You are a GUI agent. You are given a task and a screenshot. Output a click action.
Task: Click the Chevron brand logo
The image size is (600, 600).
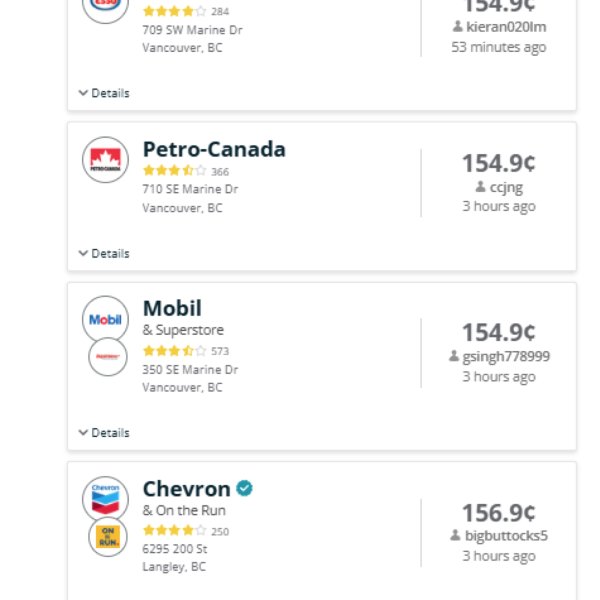click(x=105, y=499)
